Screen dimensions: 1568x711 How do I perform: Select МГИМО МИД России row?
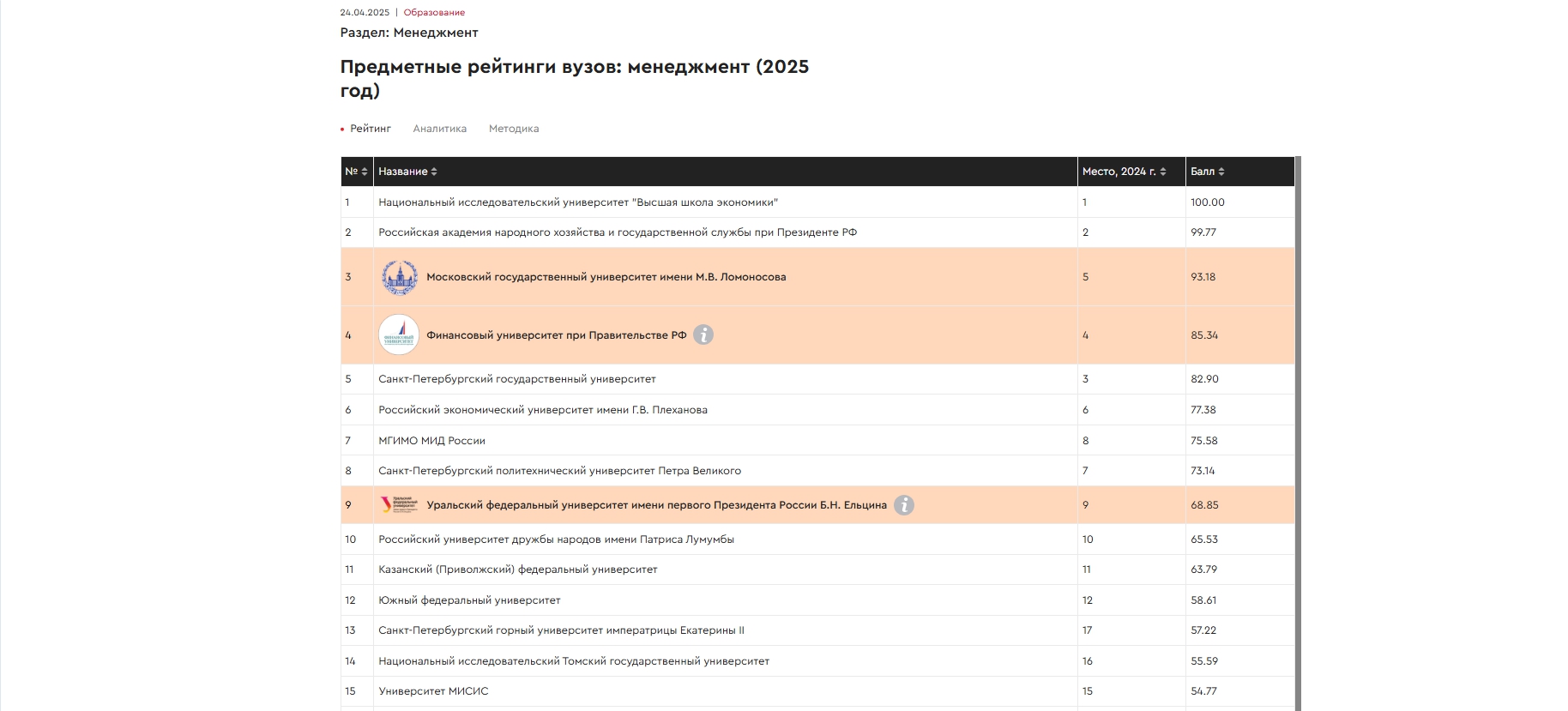[817, 441]
